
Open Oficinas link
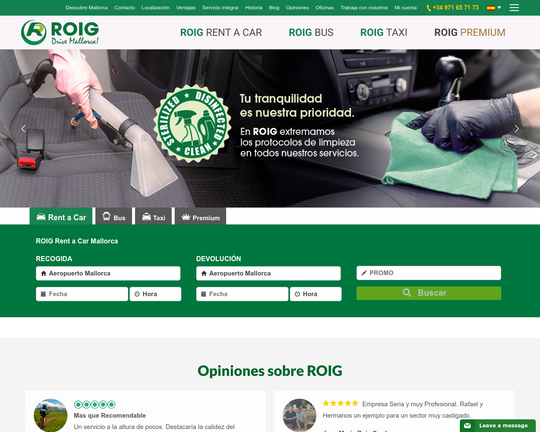[324, 8]
